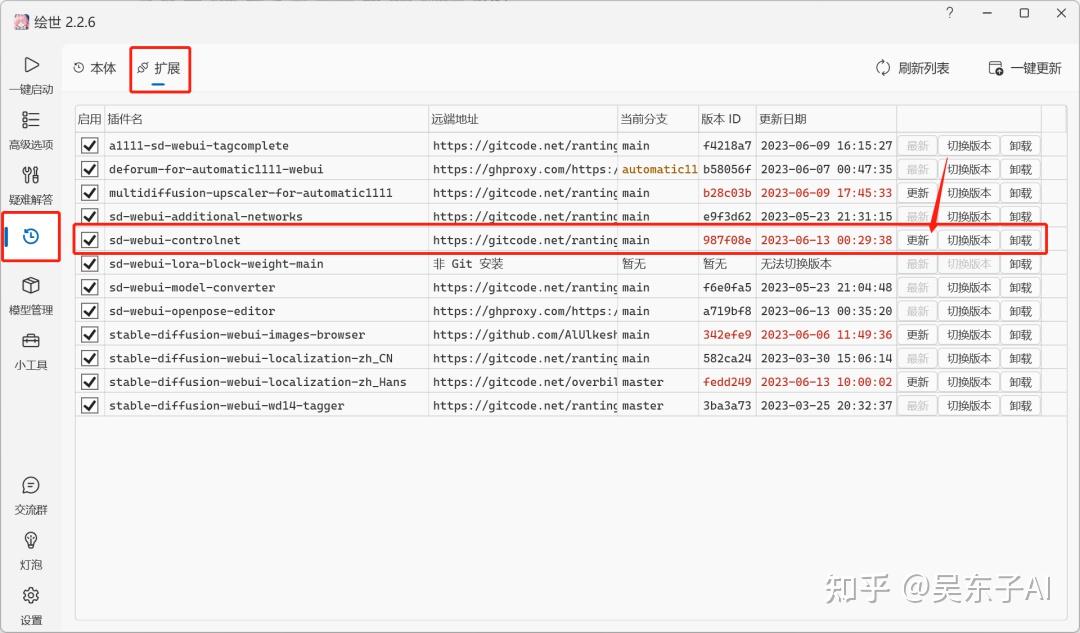Screen dimensions: 1080x633
Task: Update the sd-webui-controlnet extension
Action: (917, 240)
